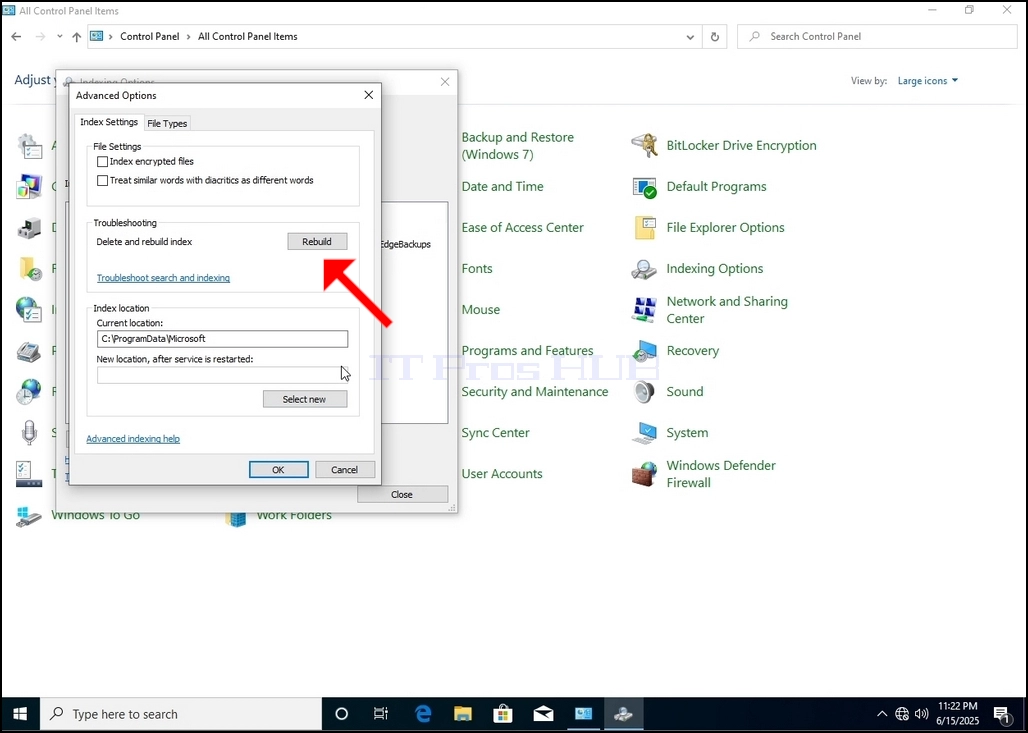Open Troubleshoot search and indexing link
Viewport: 1028px width, 733px height.
tap(163, 278)
